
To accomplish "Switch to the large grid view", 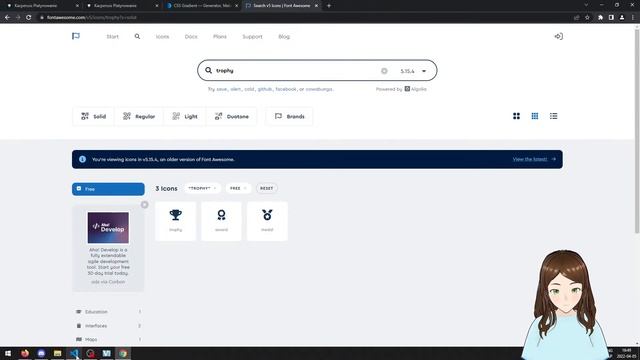I will (516, 116).
